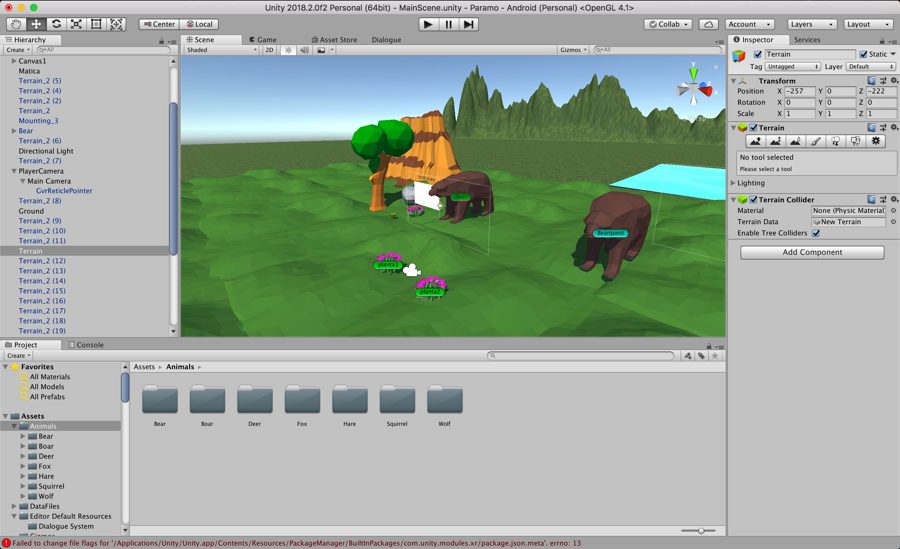Image resolution: width=900 pixels, height=549 pixels.
Task: Open the Layout dropdown
Action: point(869,24)
